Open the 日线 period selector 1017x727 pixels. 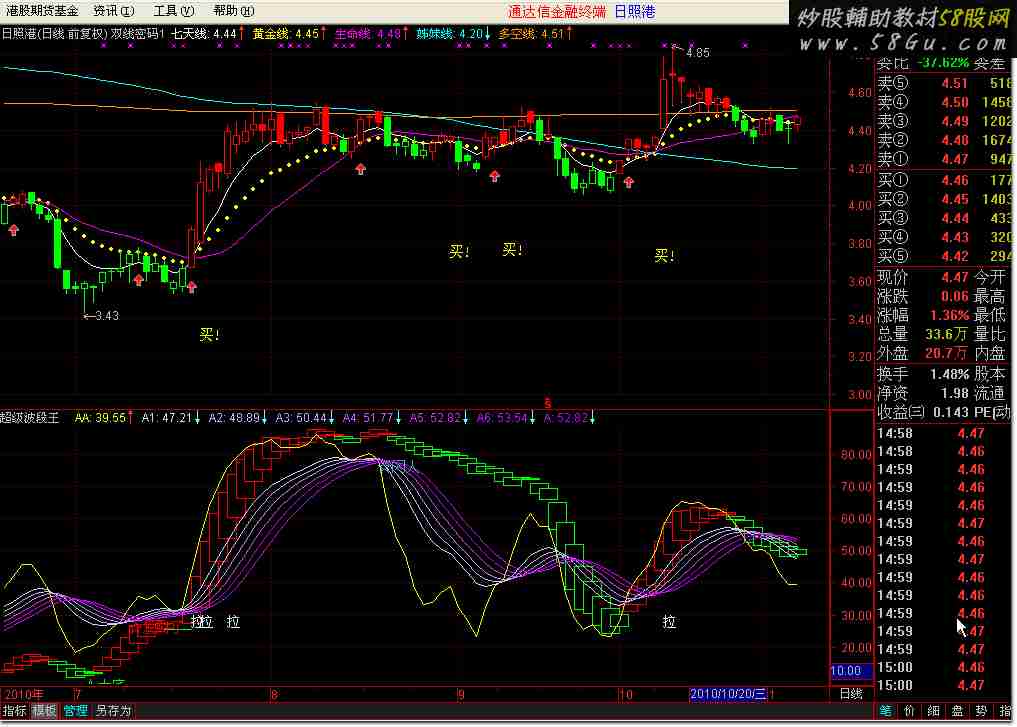click(850, 694)
